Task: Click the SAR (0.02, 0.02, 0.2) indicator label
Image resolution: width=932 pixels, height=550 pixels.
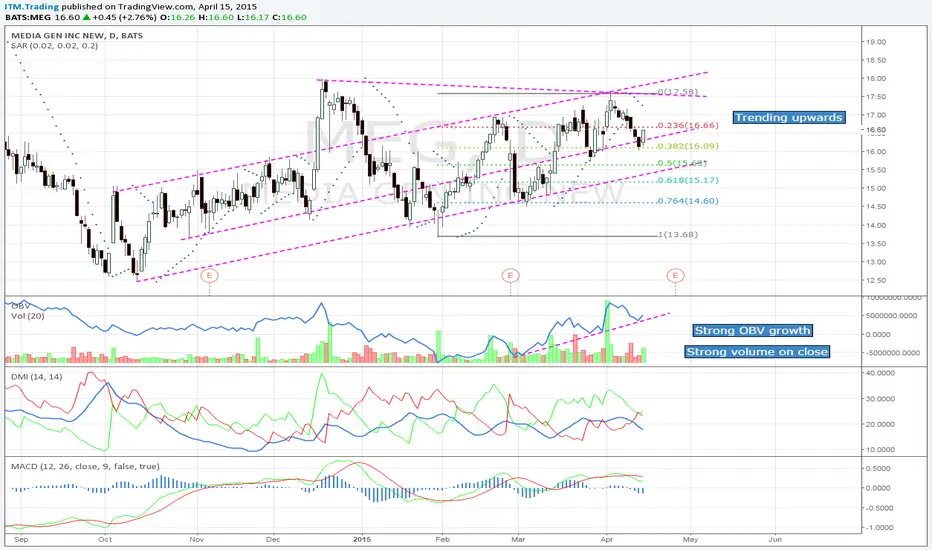Action: [x=55, y=46]
